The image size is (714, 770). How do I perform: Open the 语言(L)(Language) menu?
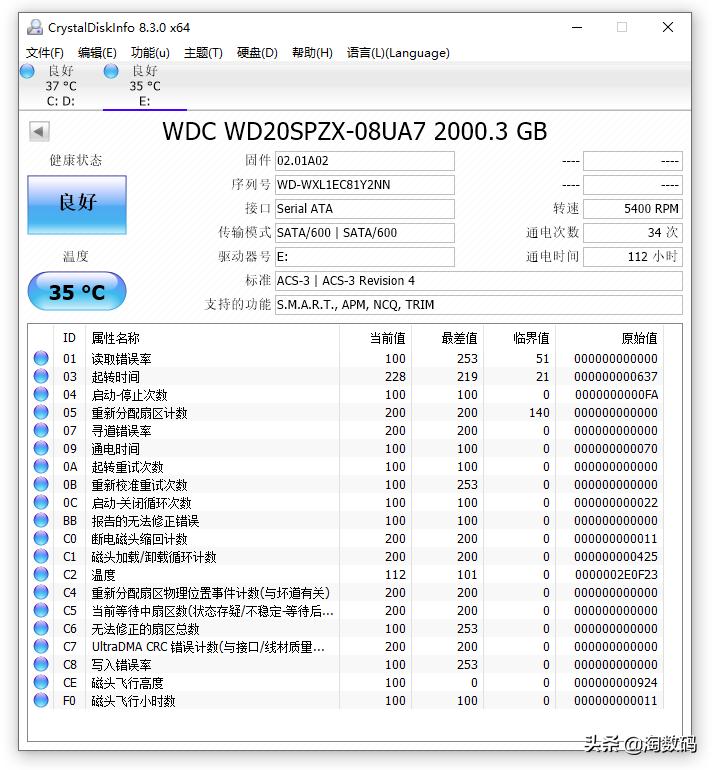click(398, 53)
